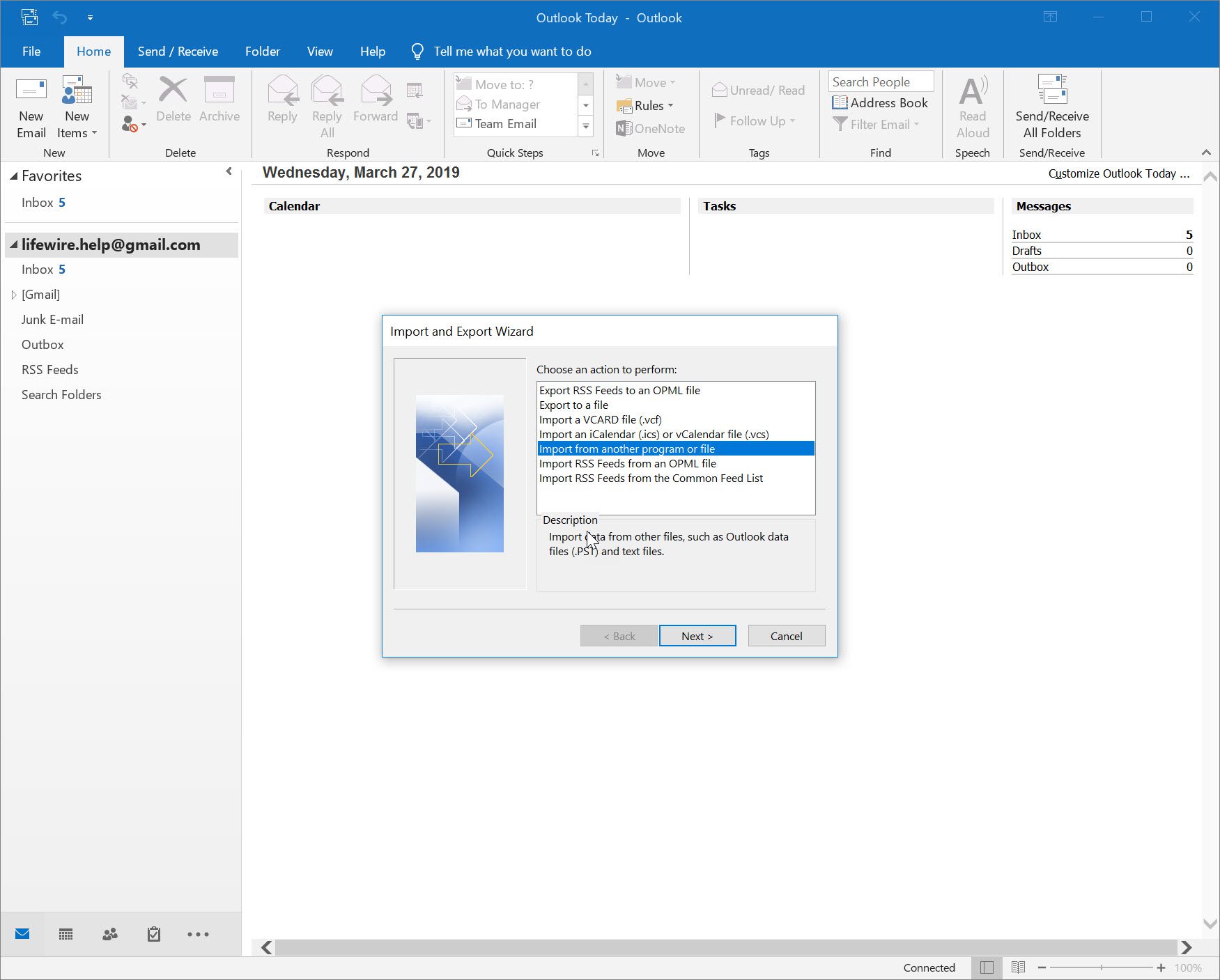Open Customize Quick Access Toolbar dropdown
This screenshot has height=980, width=1220.
pyautogui.click(x=90, y=18)
